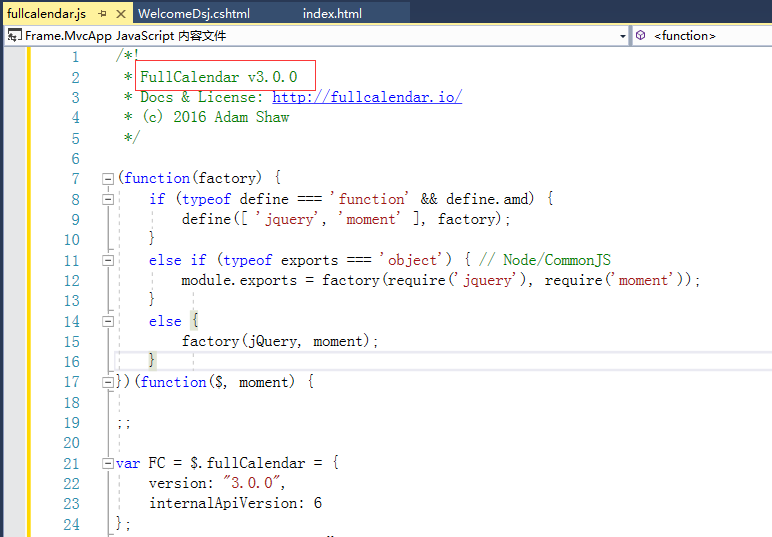Click the version "3.0.0" string value
Screen dimensions: 772x537
(252, 483)
